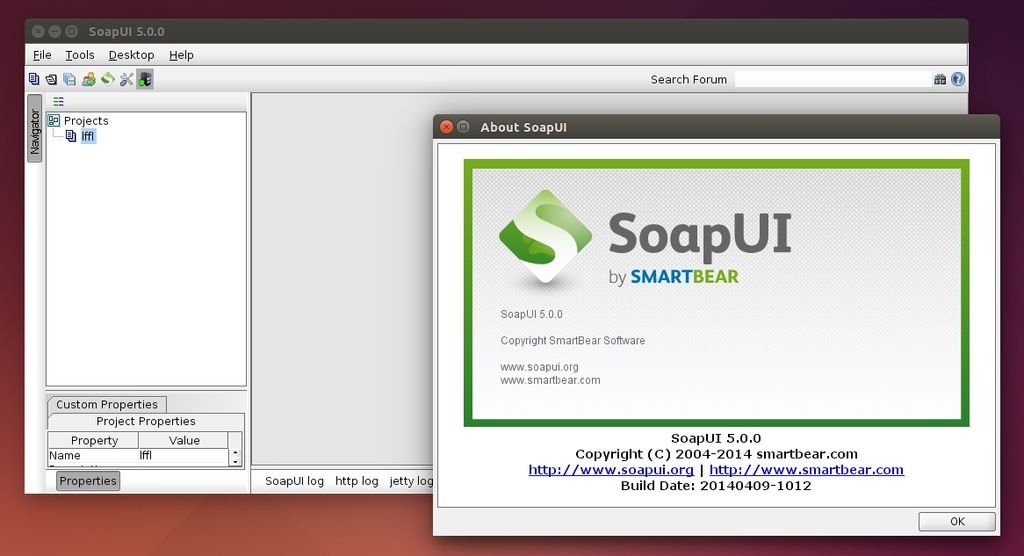Click the Property column header

pyautogui.click(x=93, y=440)
